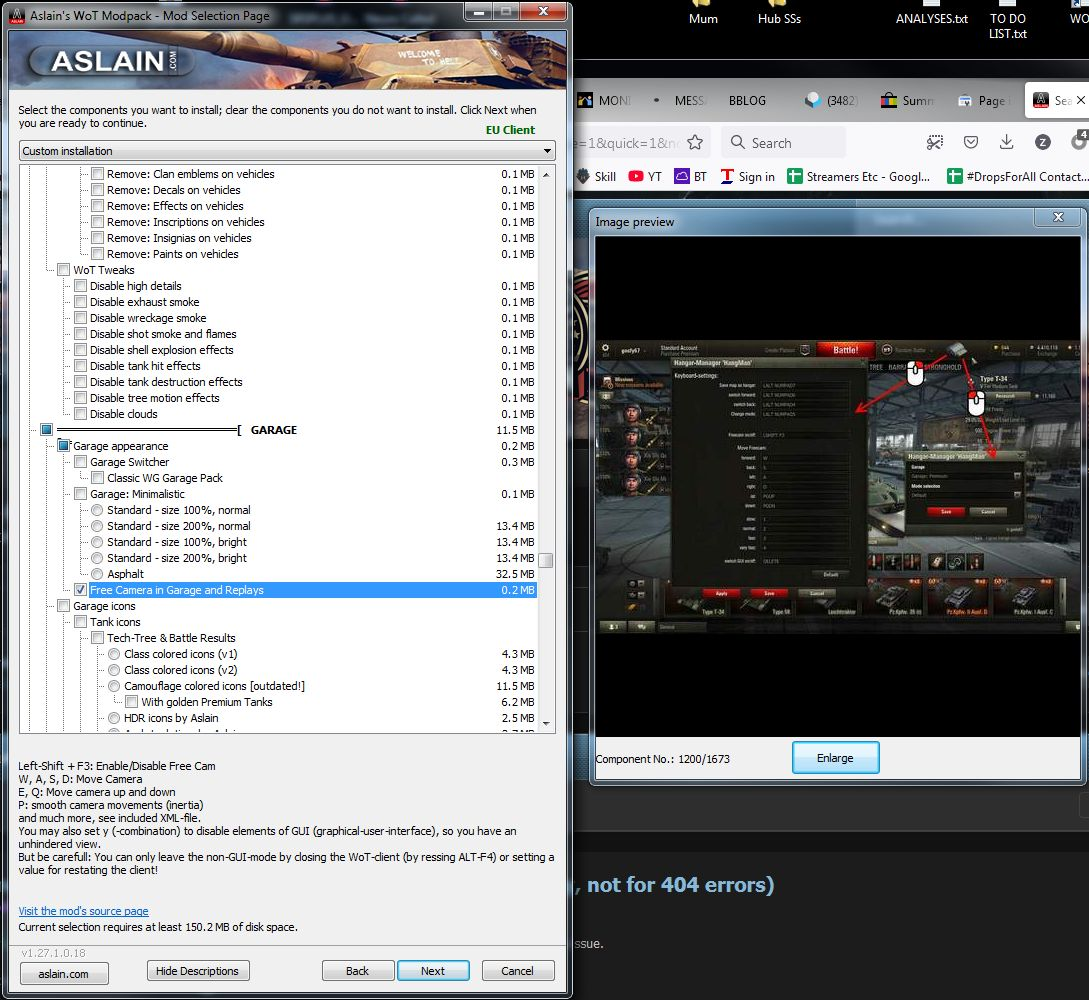Screen dimensions: 1089x1000
Task: Click the component list scroll-down arrow
Action: pyautogui.click(x=547, y=724)
